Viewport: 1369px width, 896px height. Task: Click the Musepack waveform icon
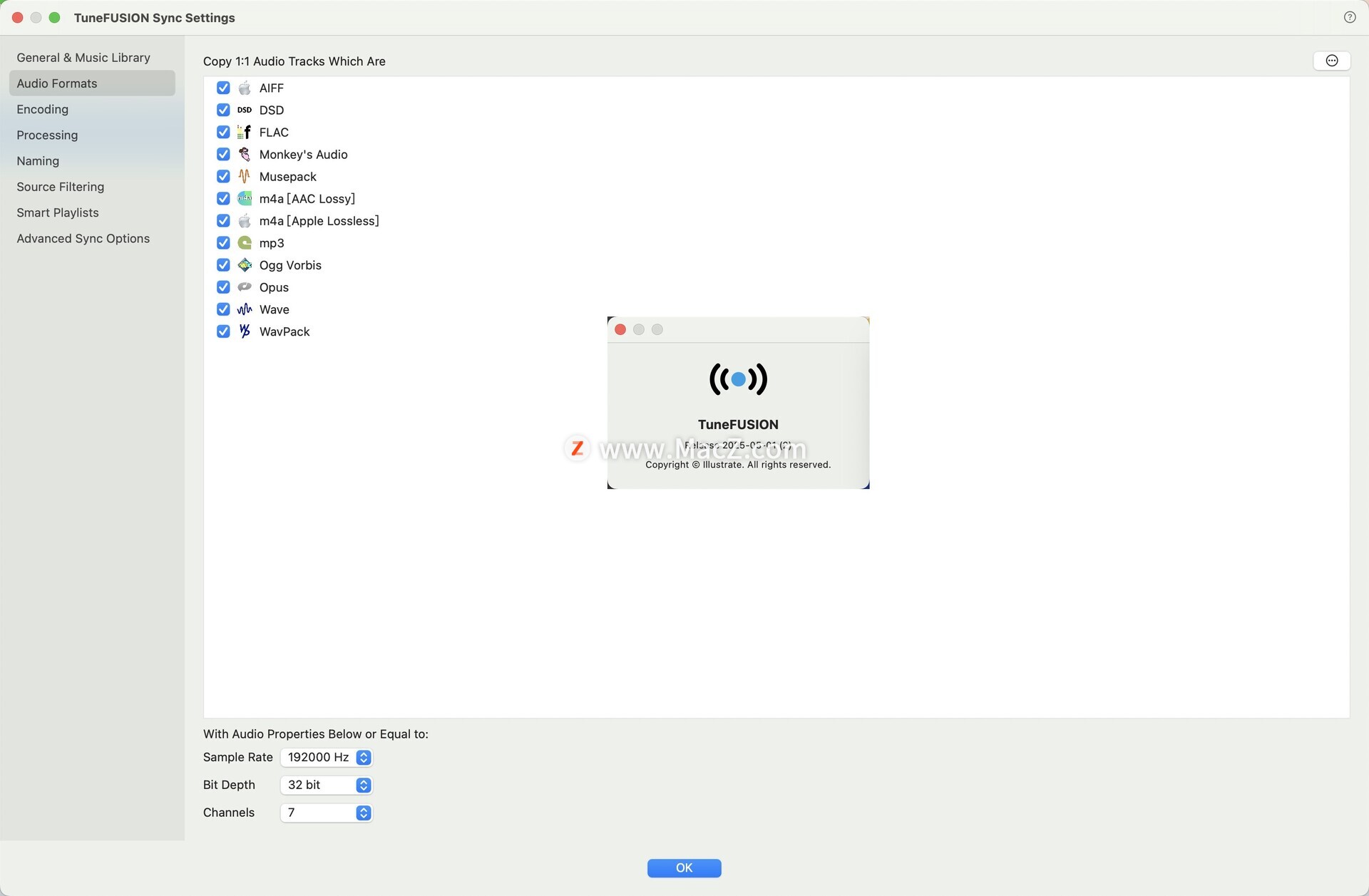click(x=245, y=176)
